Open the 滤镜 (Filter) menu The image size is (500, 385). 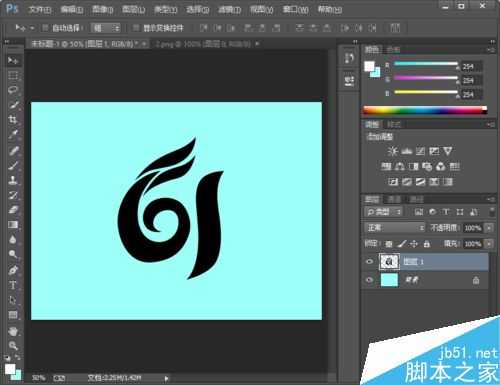click(229, 9)
